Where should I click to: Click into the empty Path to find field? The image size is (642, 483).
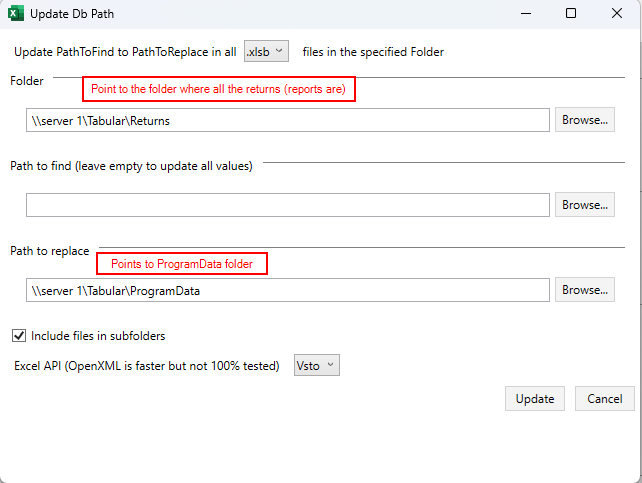pyautogui.click(x=288, y=205)
